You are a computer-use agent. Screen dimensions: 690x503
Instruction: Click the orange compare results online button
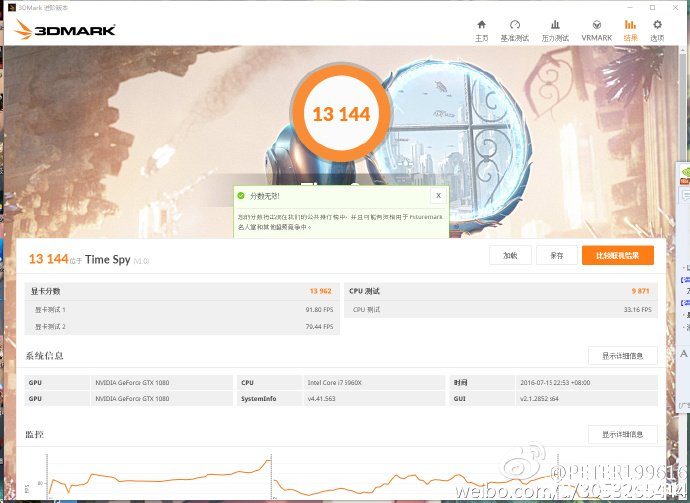[x=617, y=255]
